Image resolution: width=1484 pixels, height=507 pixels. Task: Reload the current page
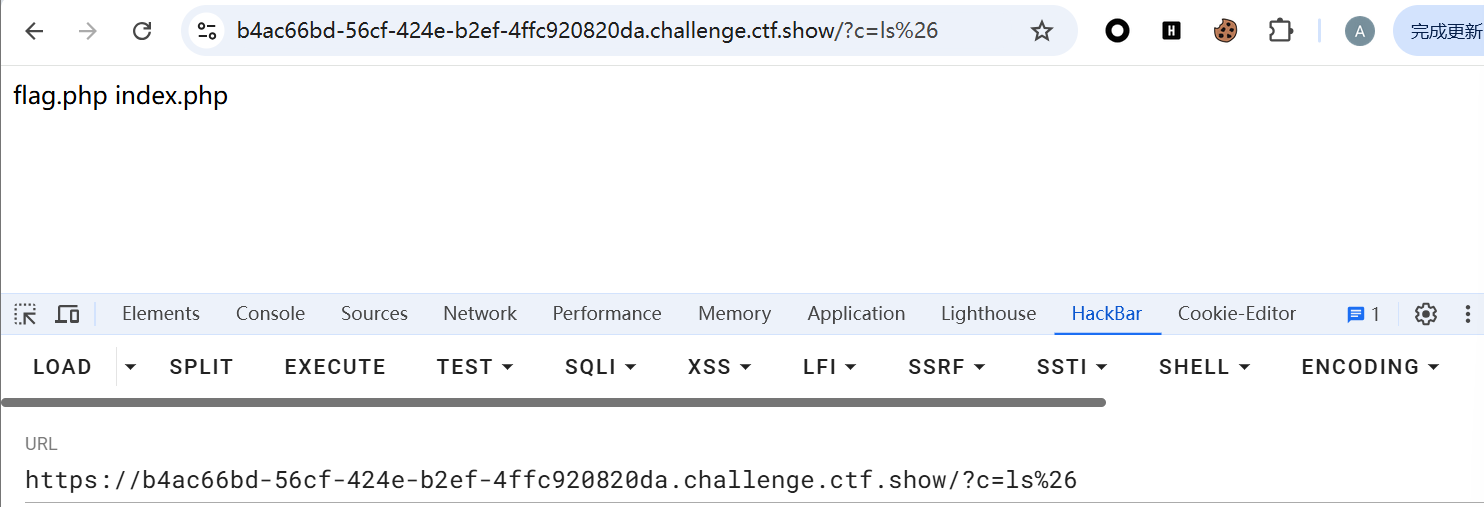(142, 31)
